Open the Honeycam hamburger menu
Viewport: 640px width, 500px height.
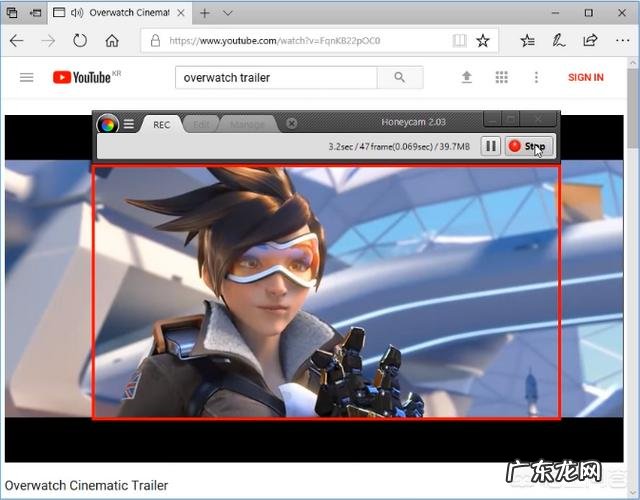[128, 124]
